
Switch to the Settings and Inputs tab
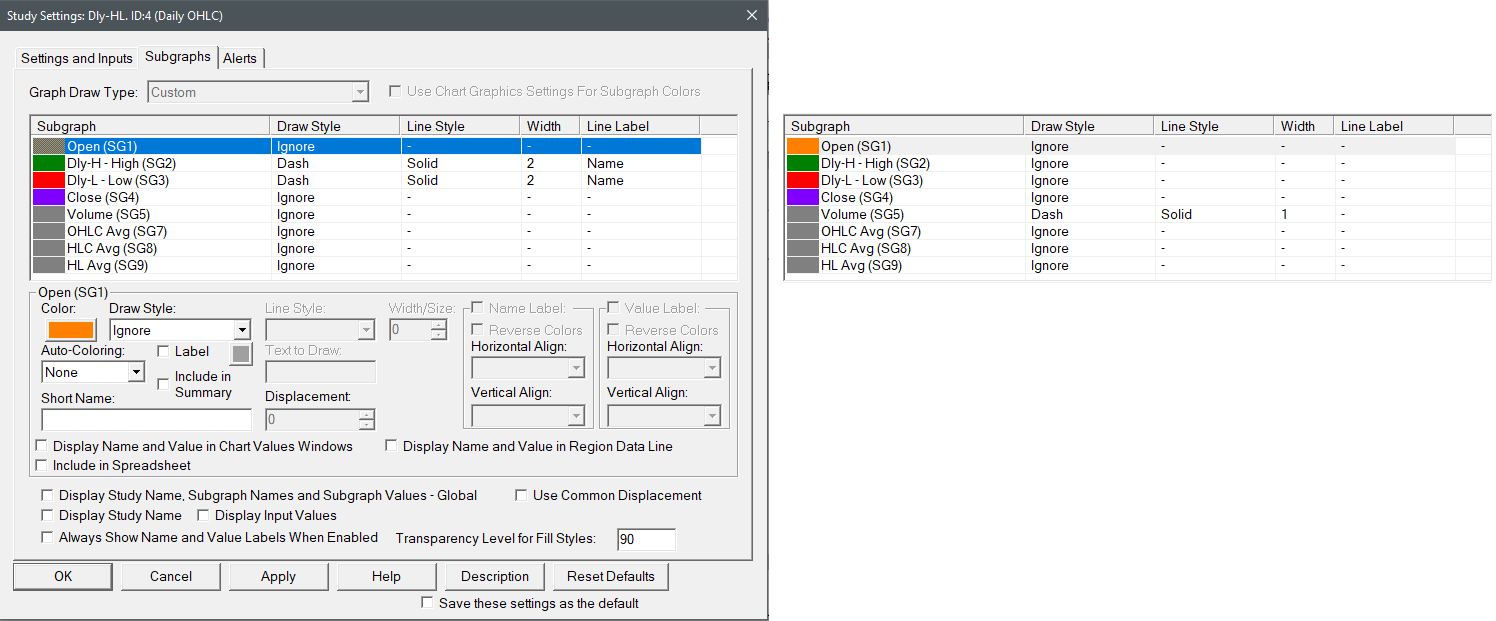point(77,58)
